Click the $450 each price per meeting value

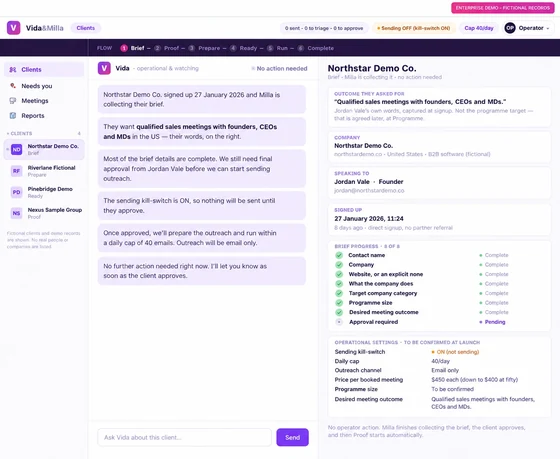[474, 380]
